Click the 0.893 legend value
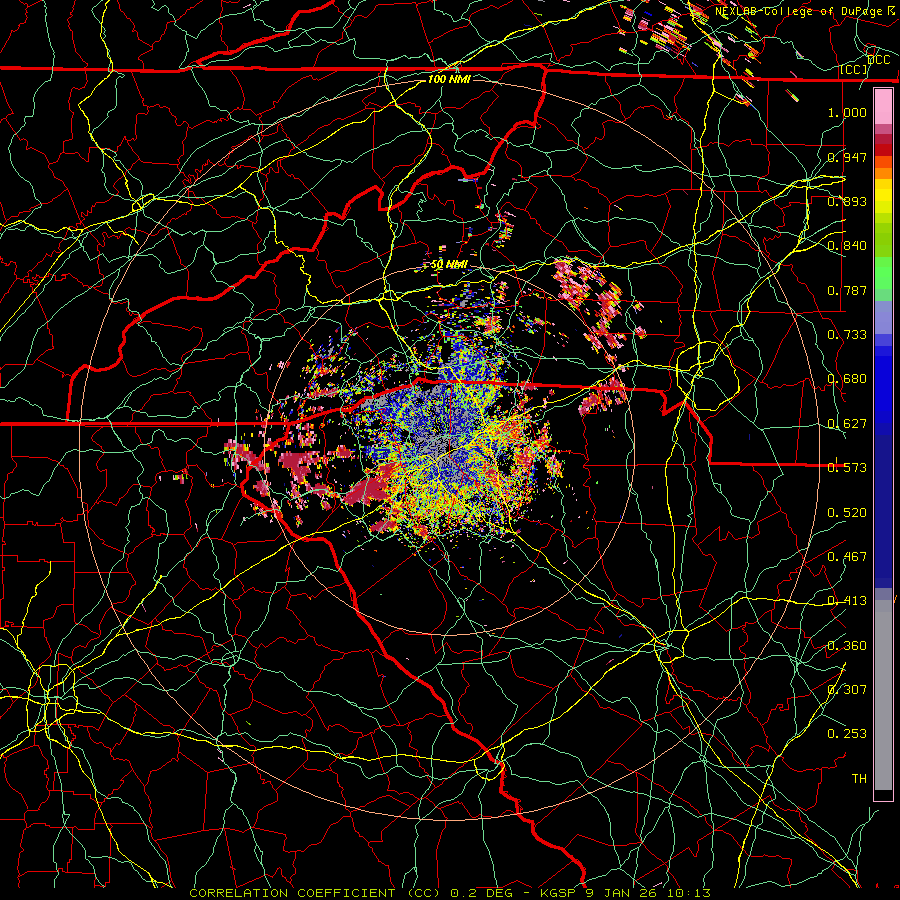 [x=847, y=201]
